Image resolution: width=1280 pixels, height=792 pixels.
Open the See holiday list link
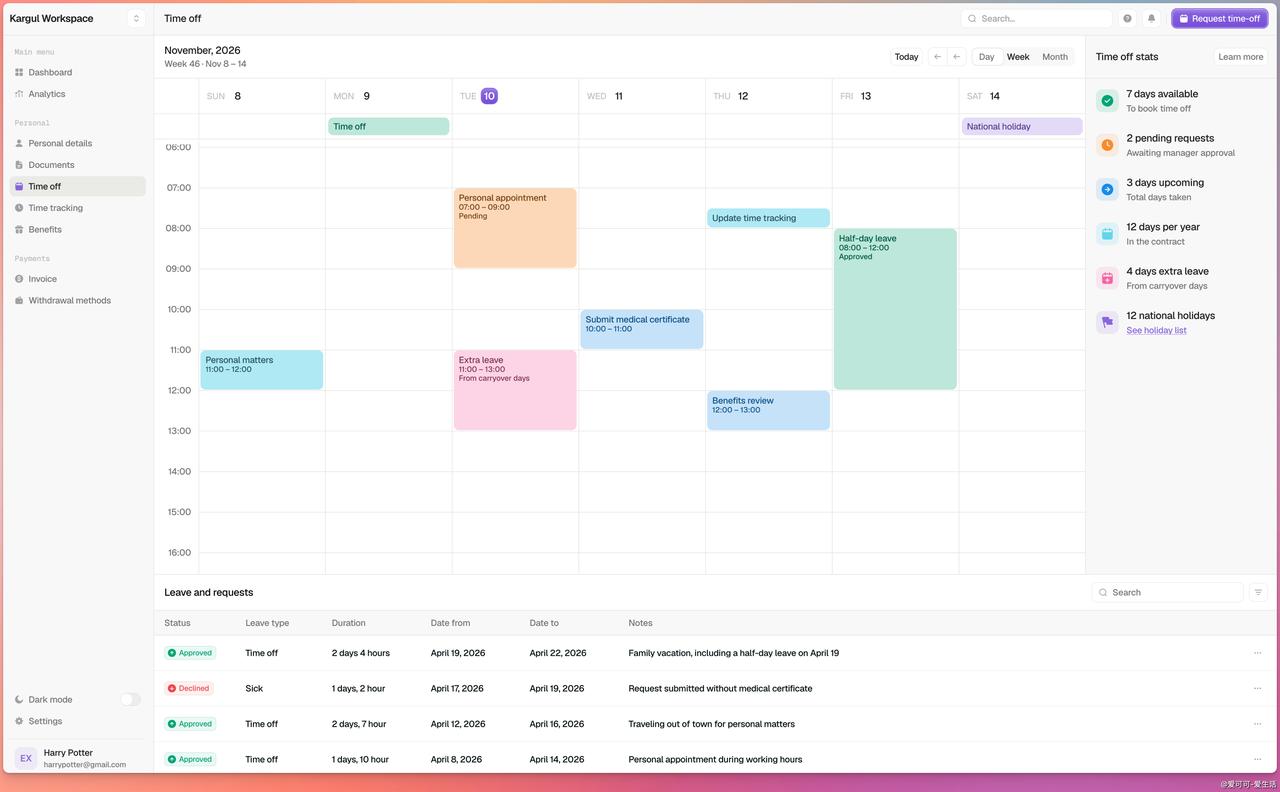[x=1156, y=331]
